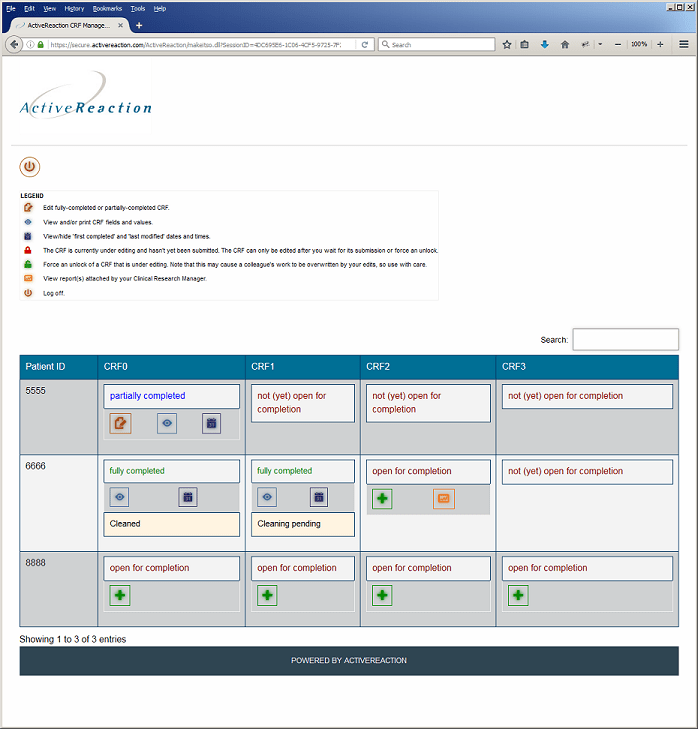The width and height of the screenshot is (698, 729).
Task: Select the 'Cleaned' status text
Action: (x=125, y=524)
